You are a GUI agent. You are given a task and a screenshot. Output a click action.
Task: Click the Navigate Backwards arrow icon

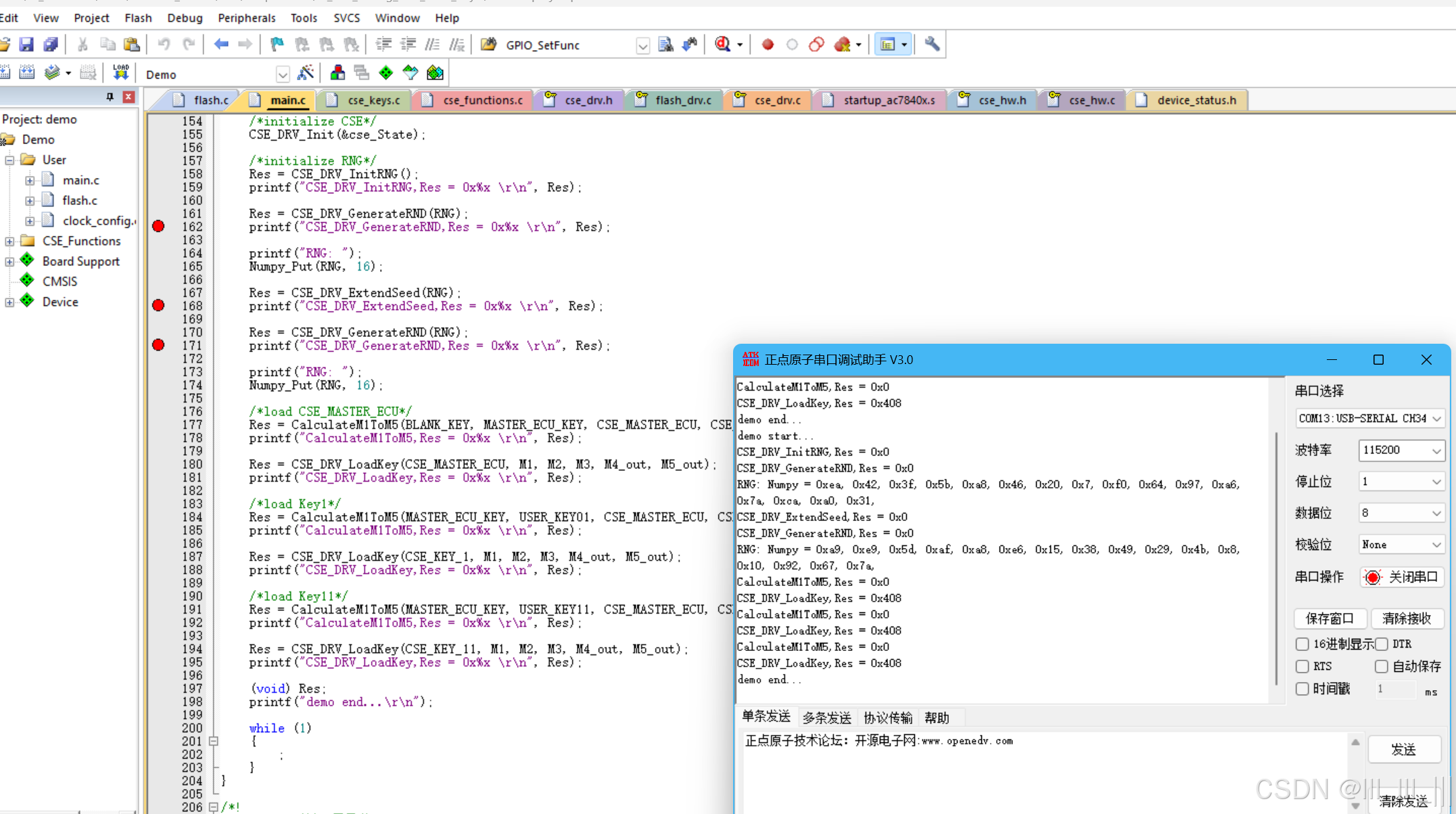click(x=221, y=45)
